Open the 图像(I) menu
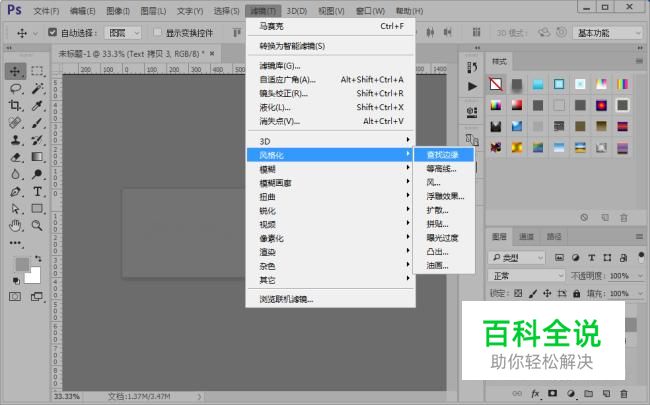The height and width of the screenshot is (405, 650). click(118, 11)
